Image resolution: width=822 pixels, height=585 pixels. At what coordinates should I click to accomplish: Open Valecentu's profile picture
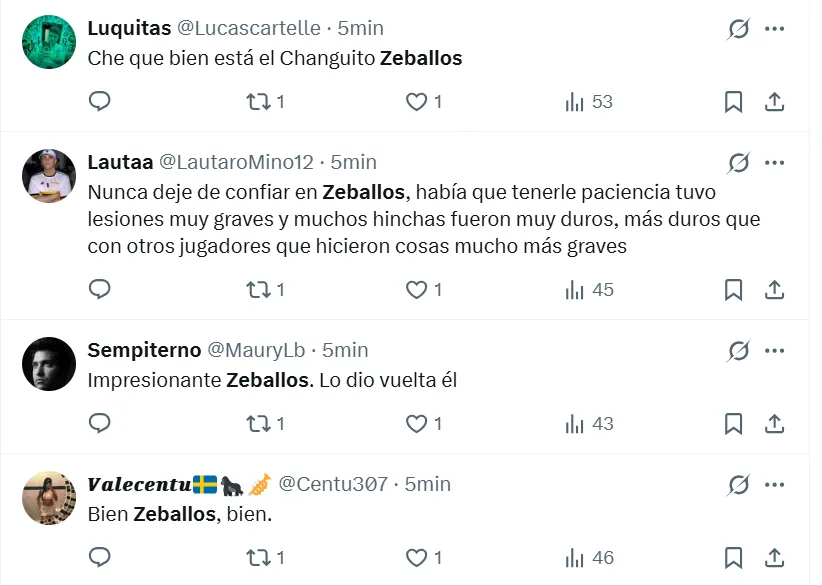point(49,498)
